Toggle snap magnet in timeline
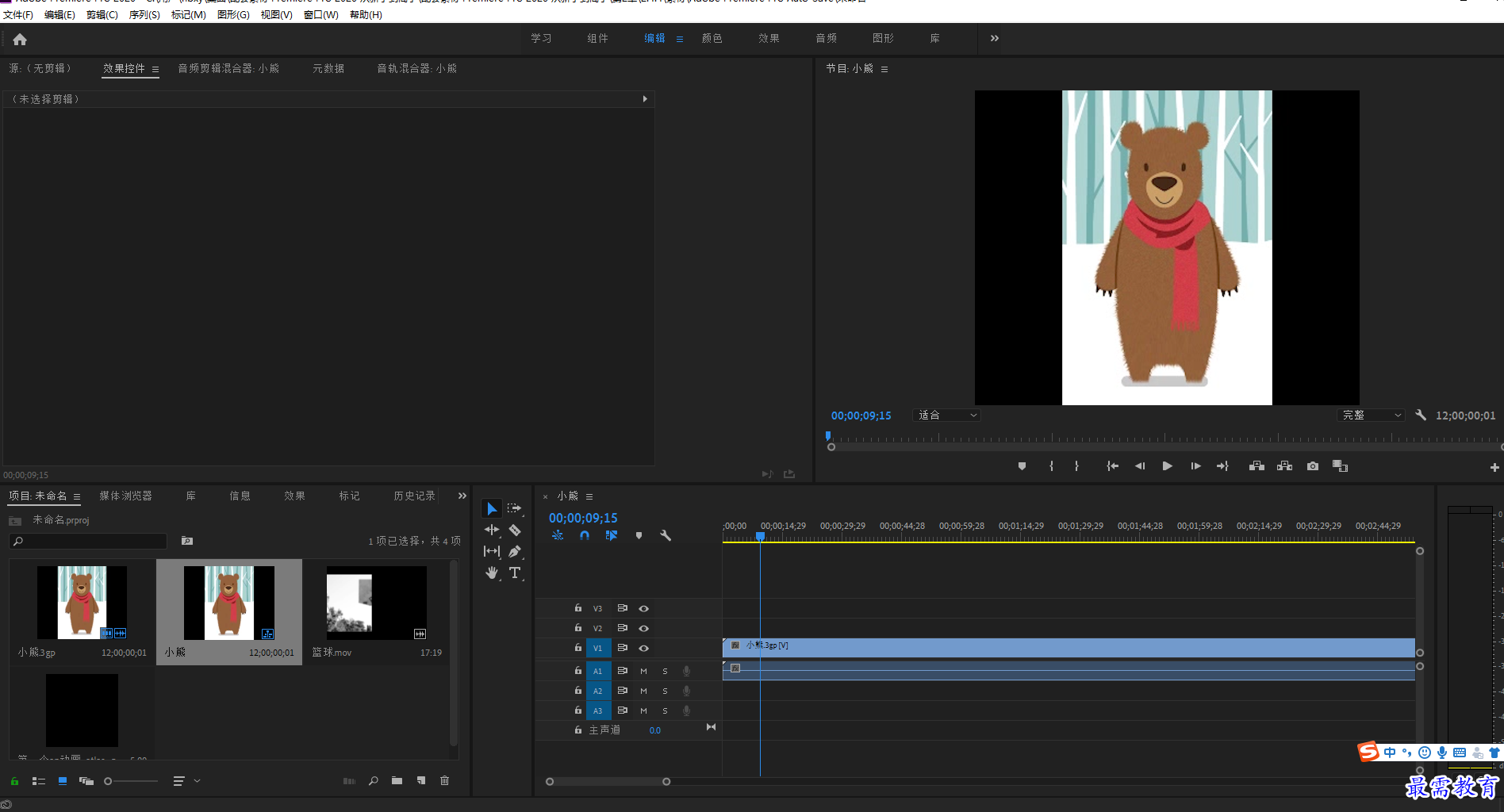The image size is (1504, 812). [x=585, y=536]
